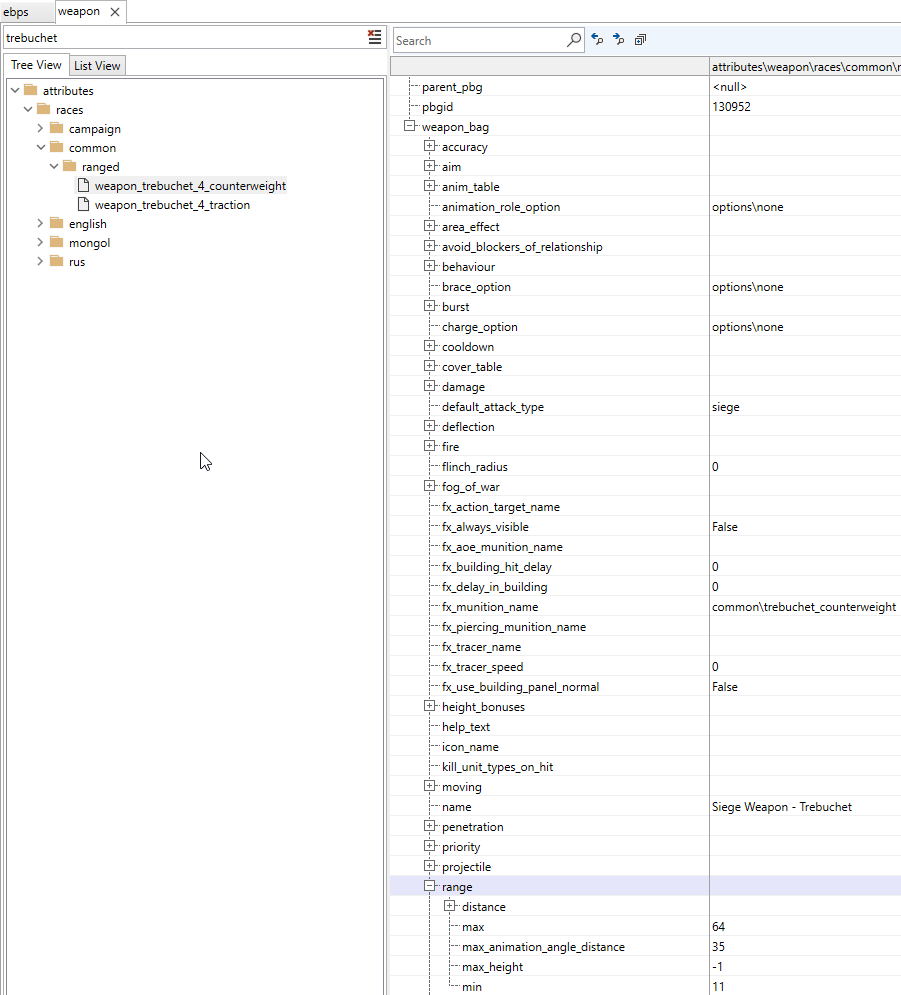This screenshot has width=901, height=995.
Task: Expand the damage node
Action: coord(430,386)
